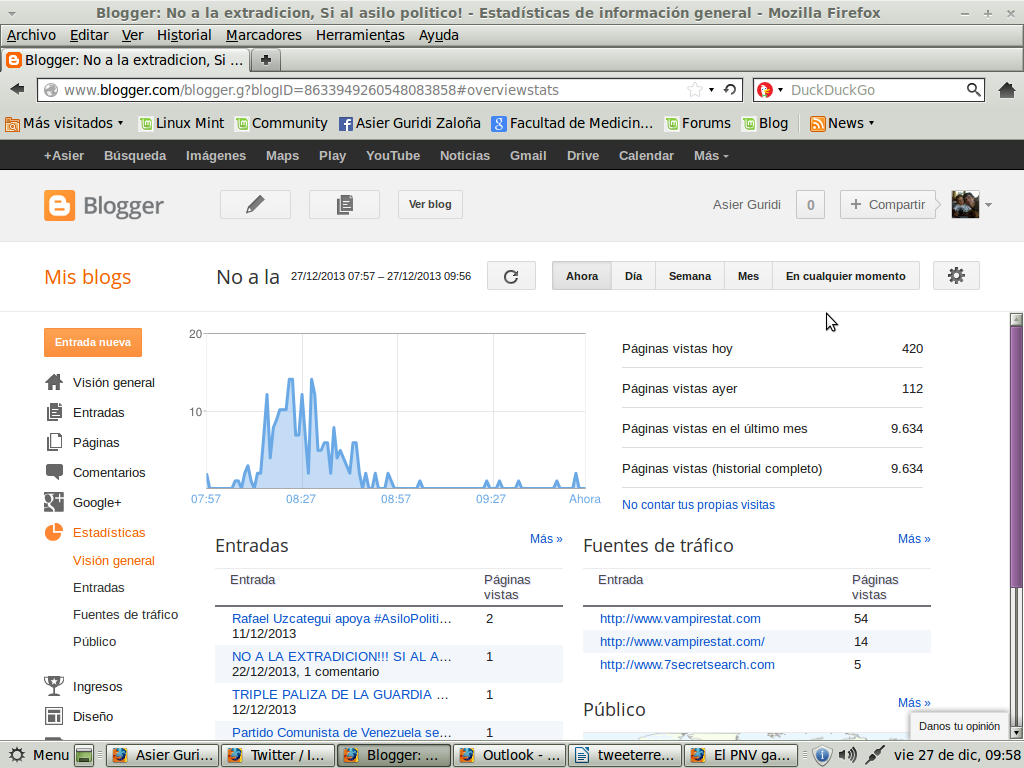
Task: Click the taskbar terminal icon
Action: point(84,756)
